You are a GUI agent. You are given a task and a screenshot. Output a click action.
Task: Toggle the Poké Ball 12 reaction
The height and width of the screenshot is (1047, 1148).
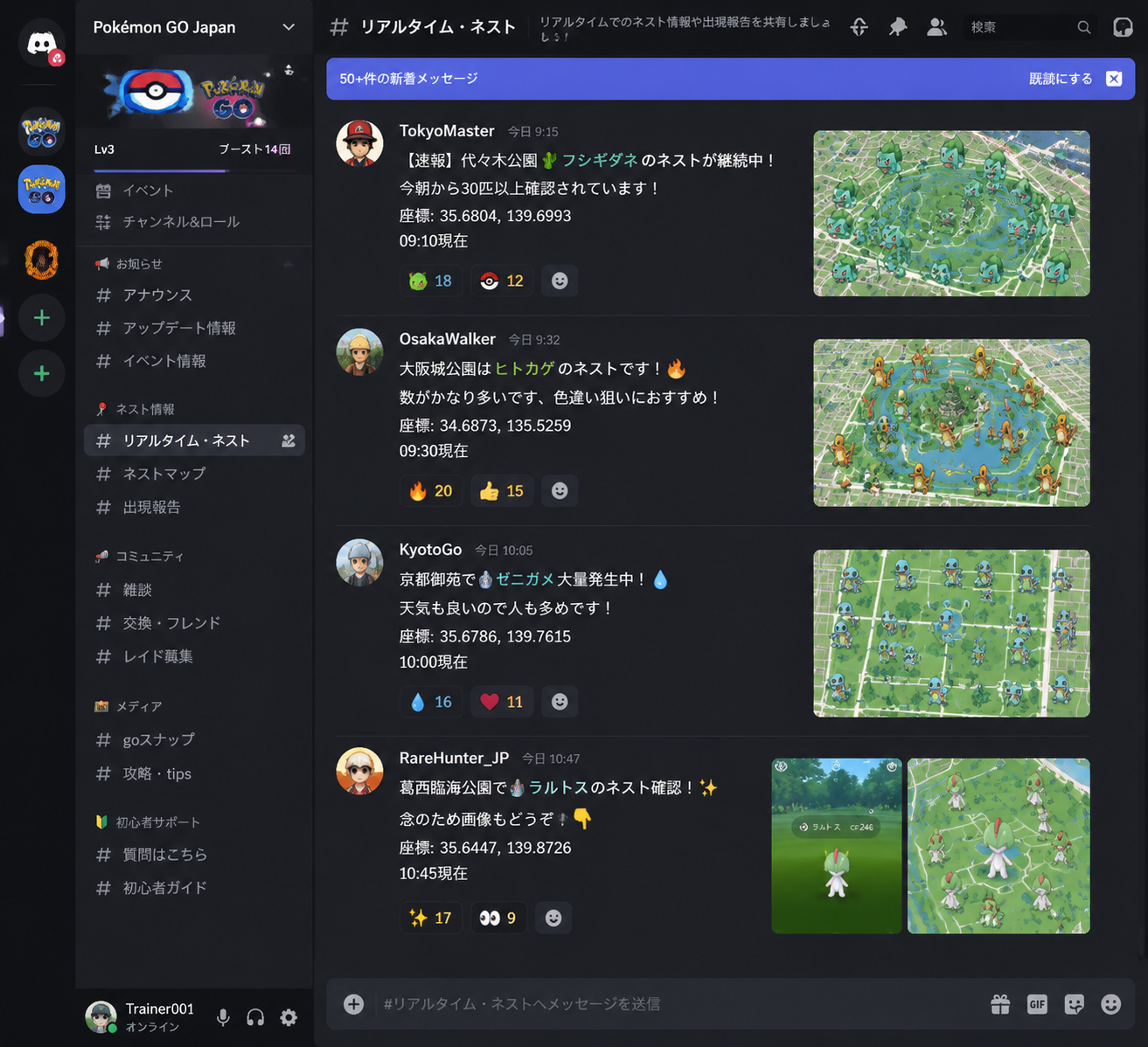502,281
